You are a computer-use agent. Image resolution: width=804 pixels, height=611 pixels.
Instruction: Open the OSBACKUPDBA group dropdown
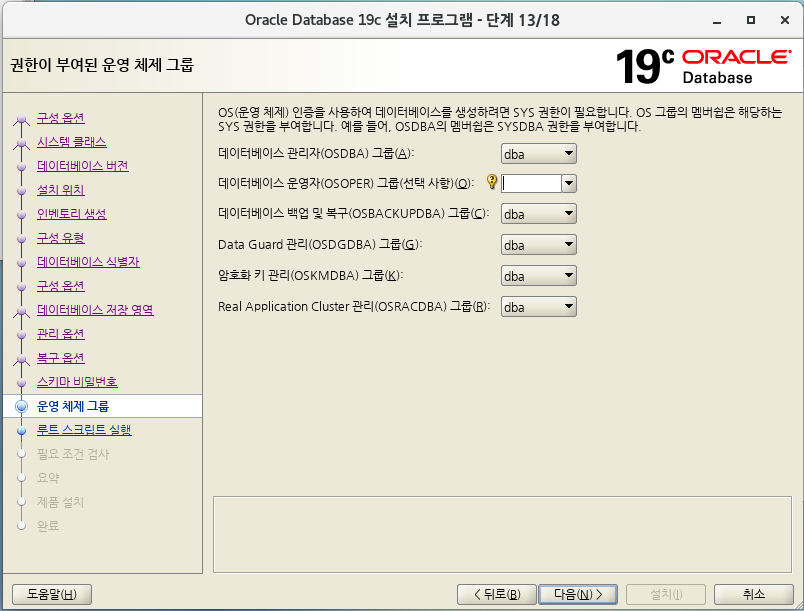pos(538,214)
